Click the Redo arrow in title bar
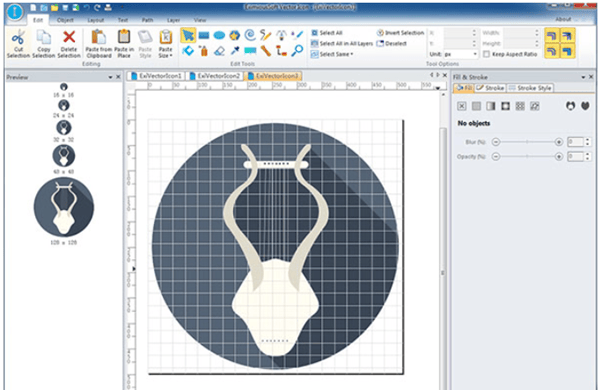This screenshot has width=600, height=390. point(97,8)
